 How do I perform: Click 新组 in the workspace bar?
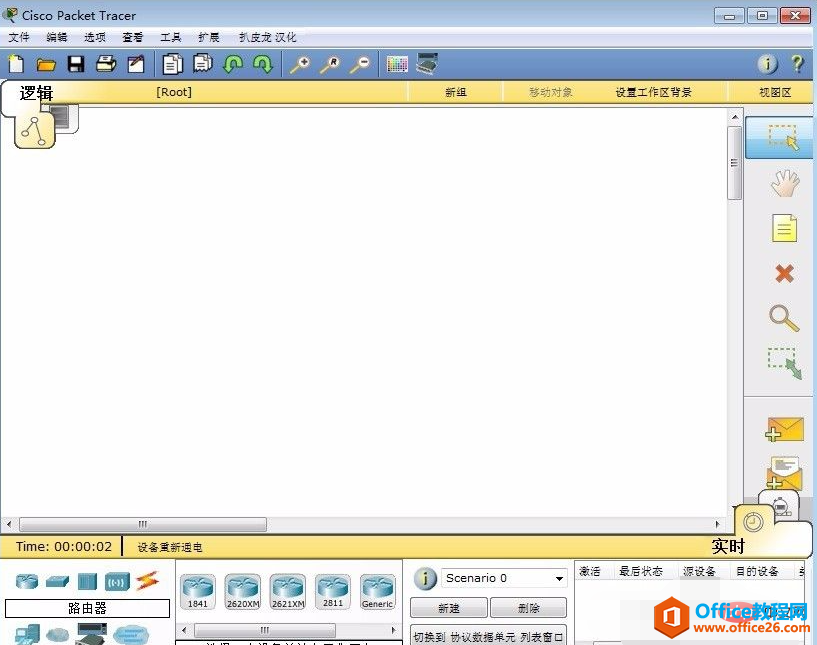(x=455, y=92)
